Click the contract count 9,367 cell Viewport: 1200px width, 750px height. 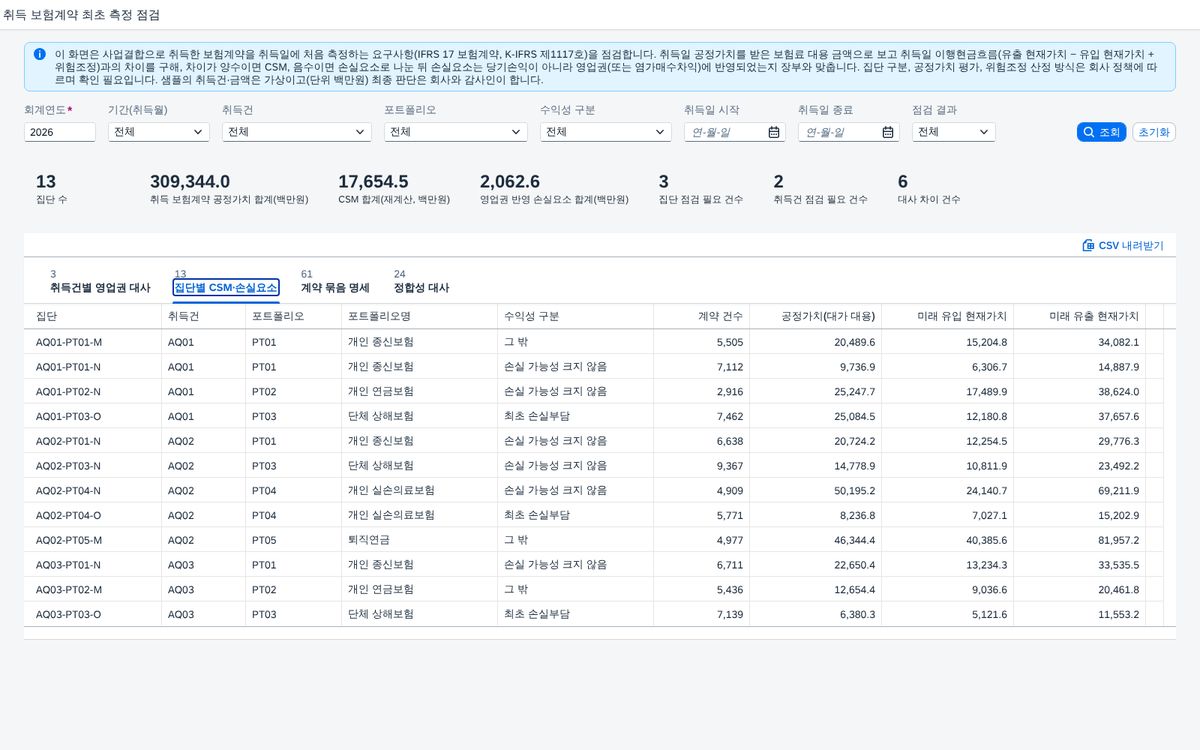click(701, 466)
